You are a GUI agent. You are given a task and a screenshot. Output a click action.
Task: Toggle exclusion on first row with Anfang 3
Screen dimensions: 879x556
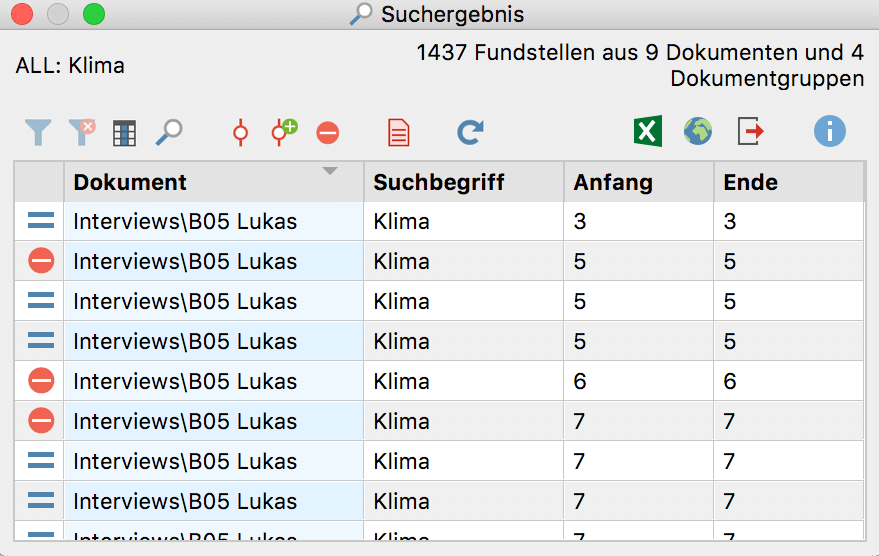pos(41,221)
